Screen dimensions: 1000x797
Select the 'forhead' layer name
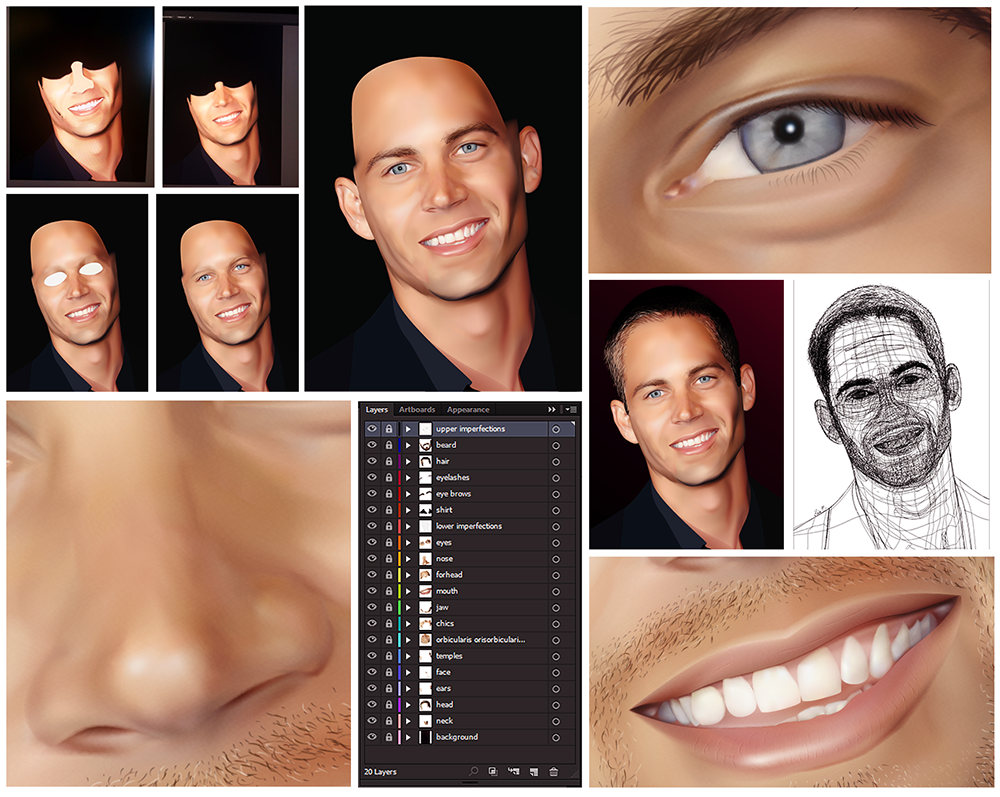[449, 574]
